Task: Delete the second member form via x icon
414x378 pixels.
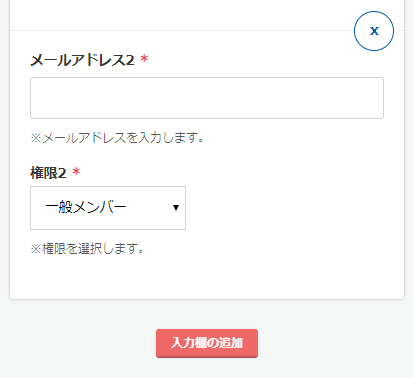Action: [374, 31]
